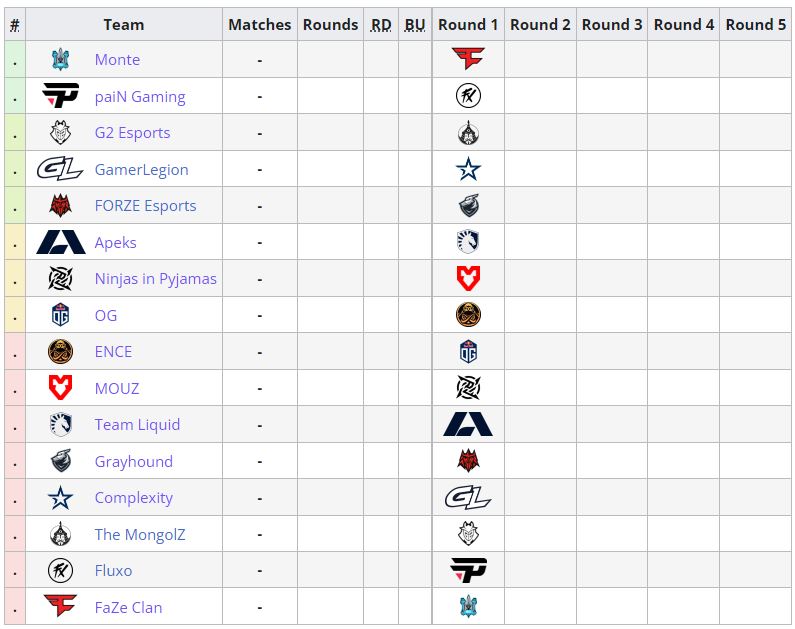Go to The MongolZ team link

click(139, 535)
